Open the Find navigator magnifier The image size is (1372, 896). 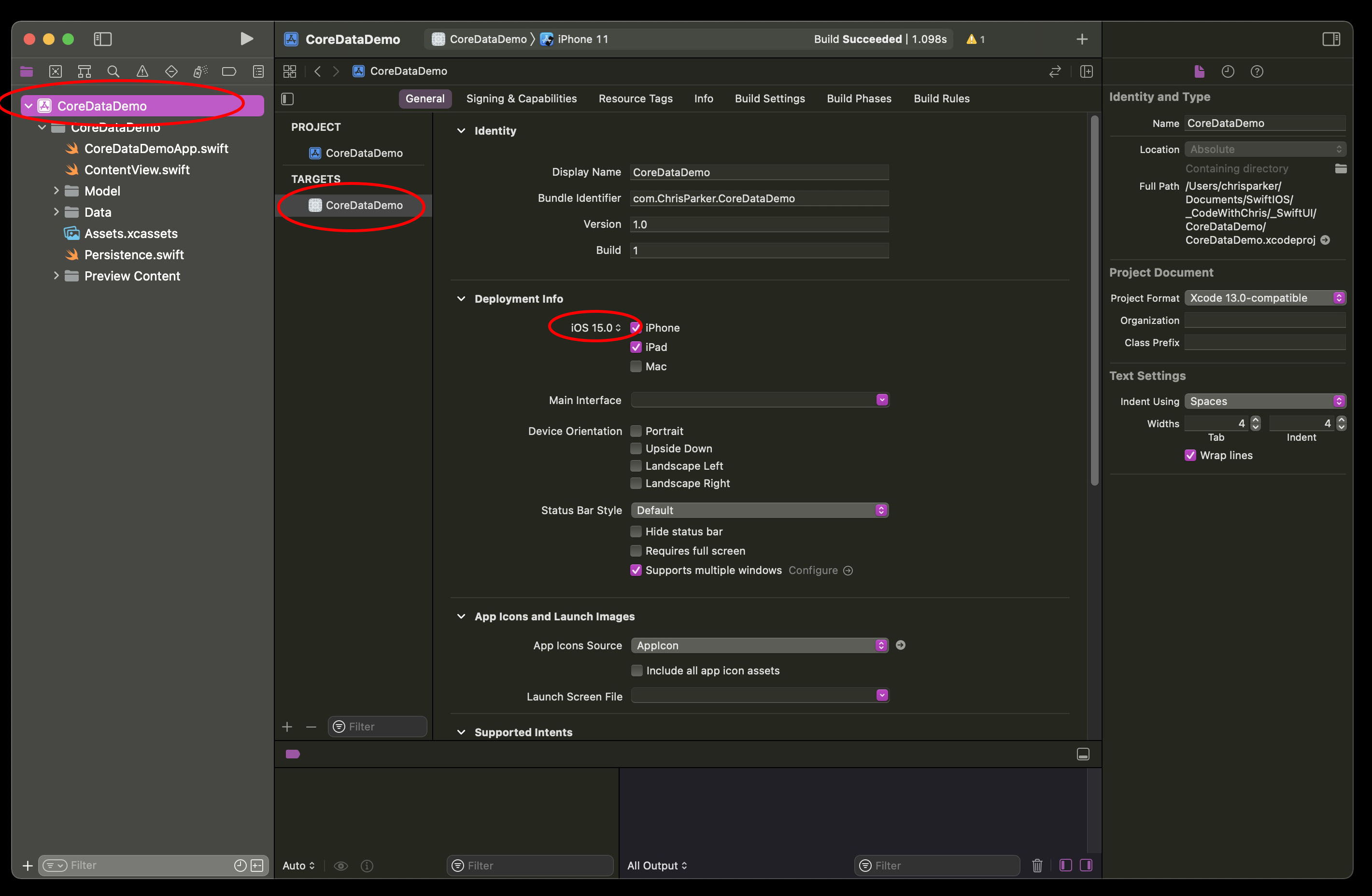click(x=113, y=71)
